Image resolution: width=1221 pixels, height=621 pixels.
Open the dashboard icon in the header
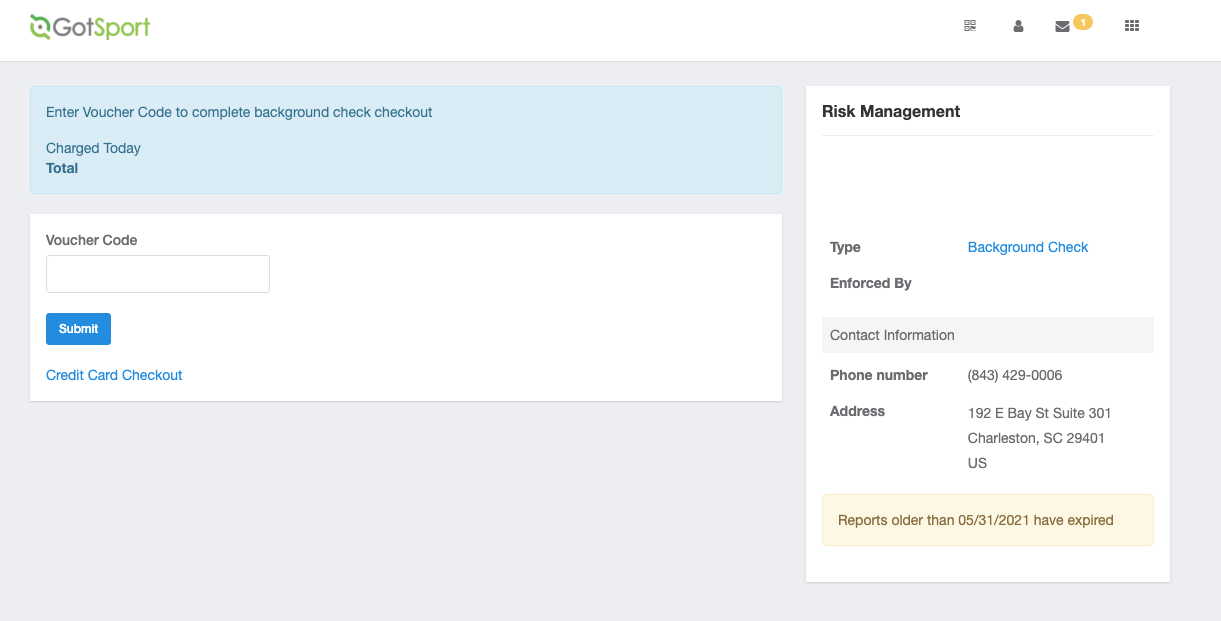969,26
